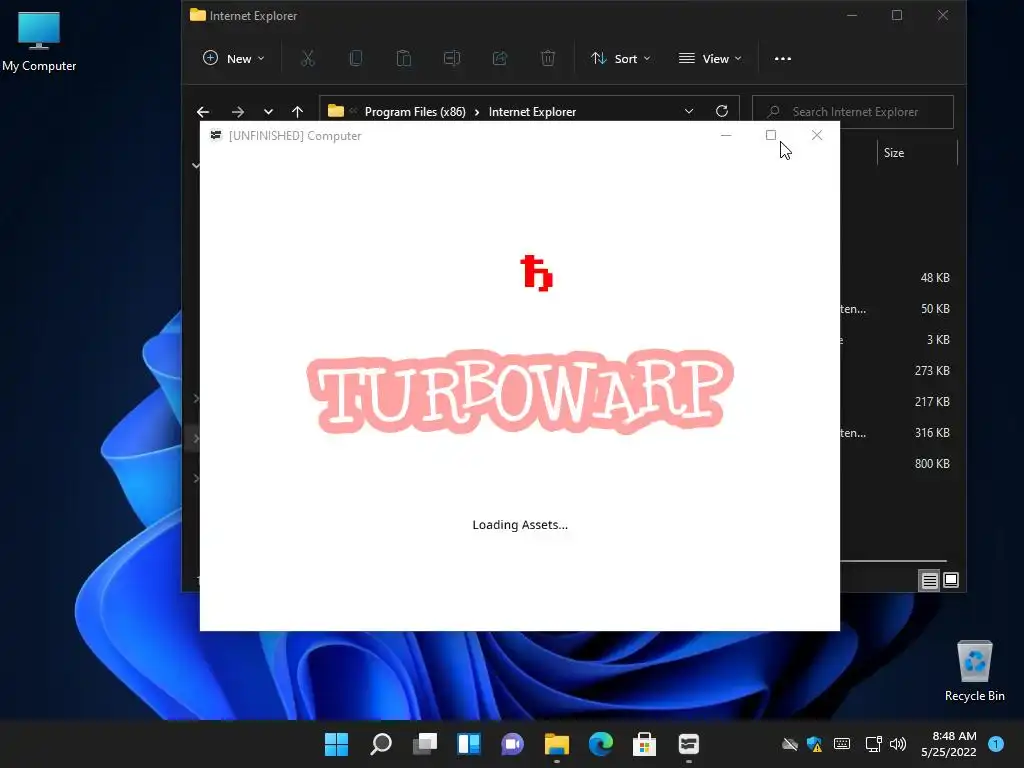Click the Search Internet Explorer field

point(853,112)
